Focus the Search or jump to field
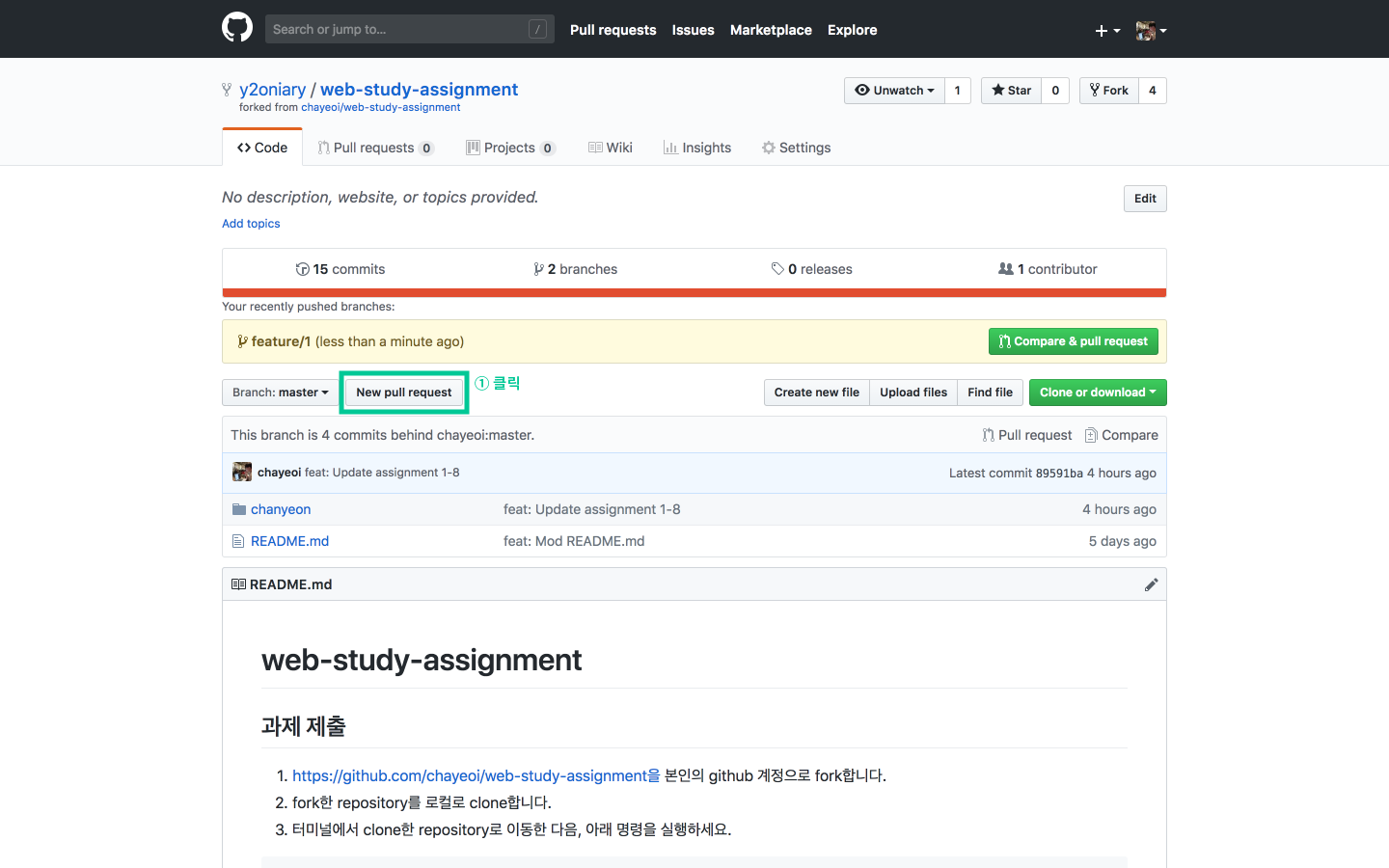The image size is (1389, 868). 409,29
